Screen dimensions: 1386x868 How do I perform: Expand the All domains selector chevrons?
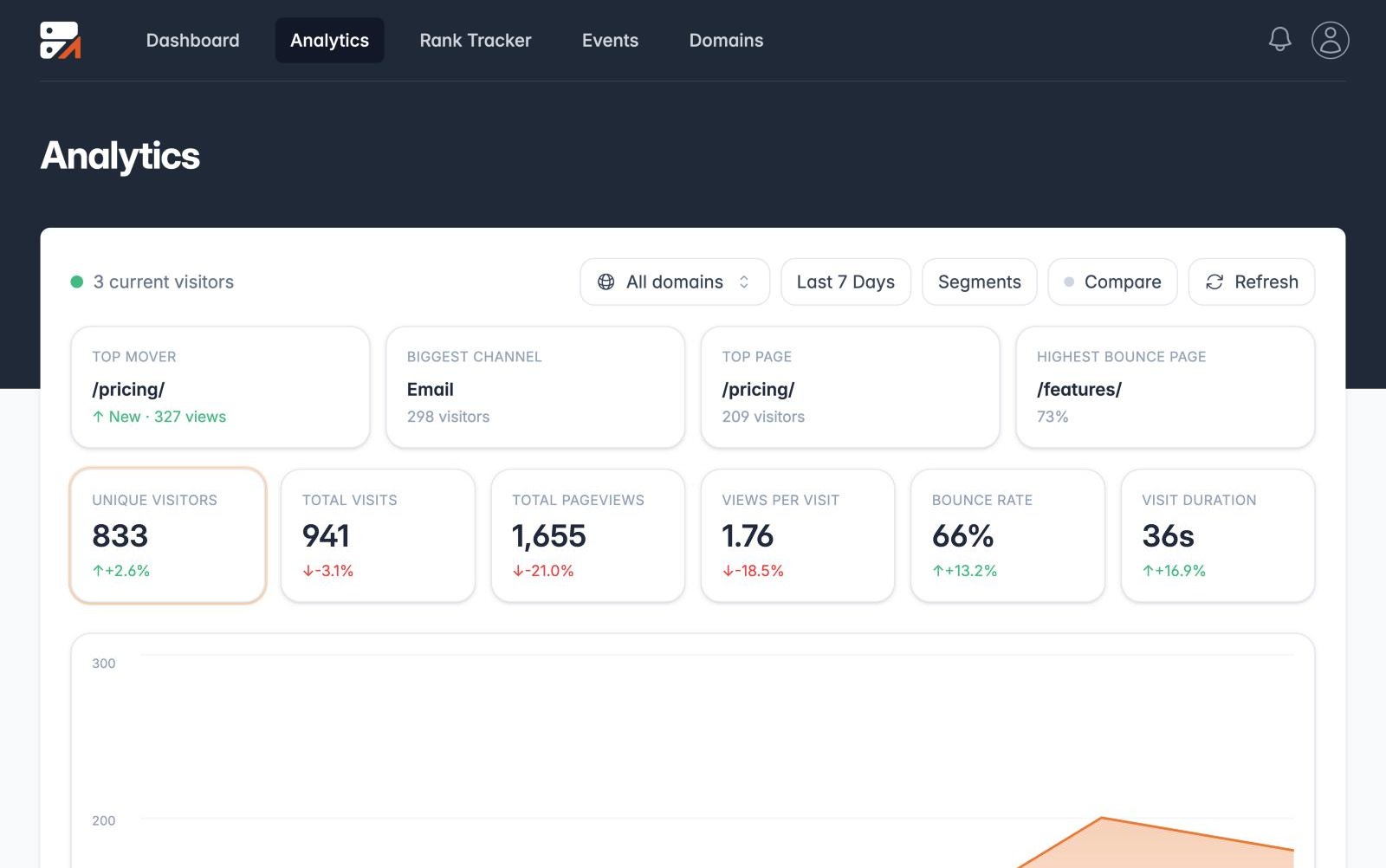tap(743, 282)
